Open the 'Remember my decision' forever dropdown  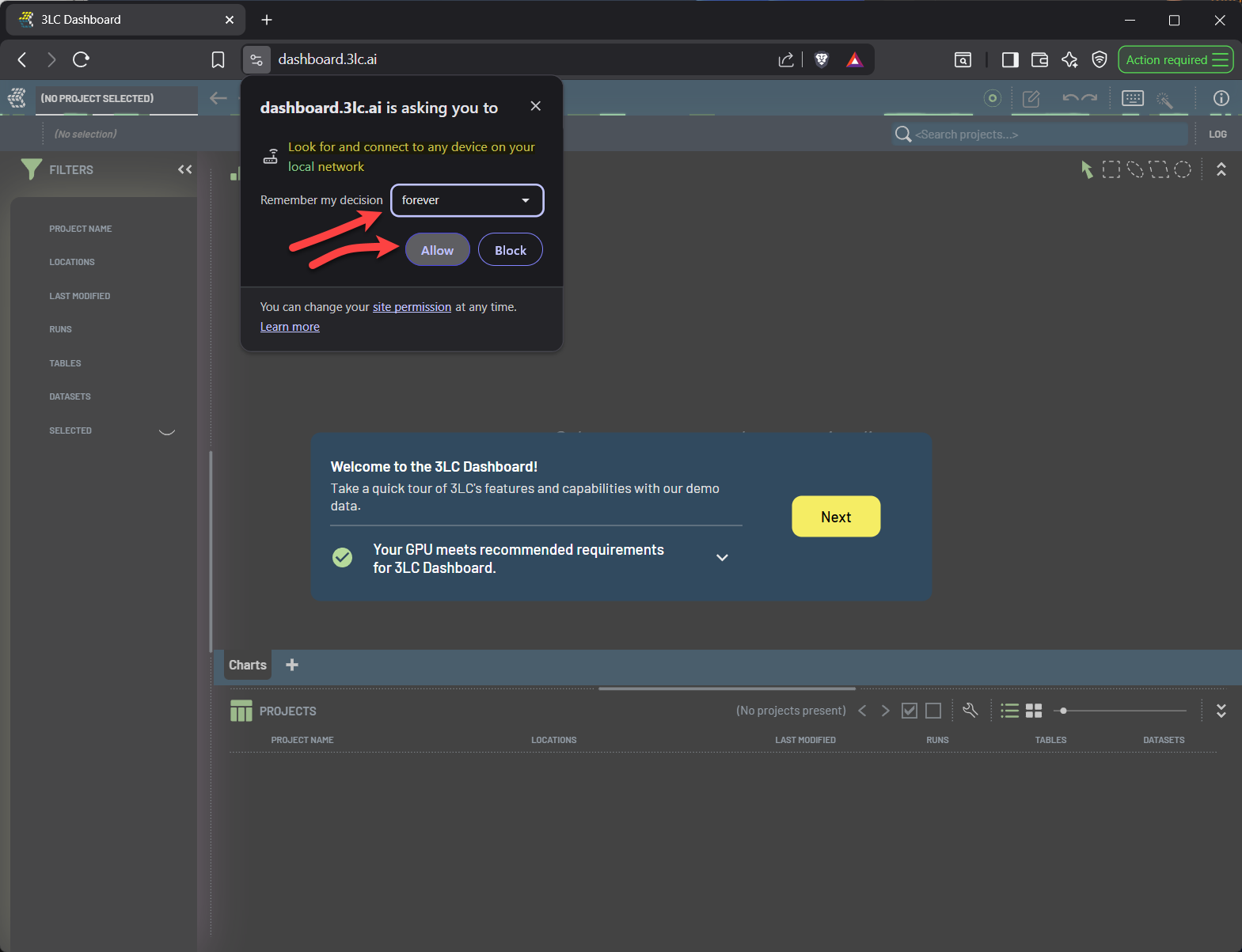point(467,200)
